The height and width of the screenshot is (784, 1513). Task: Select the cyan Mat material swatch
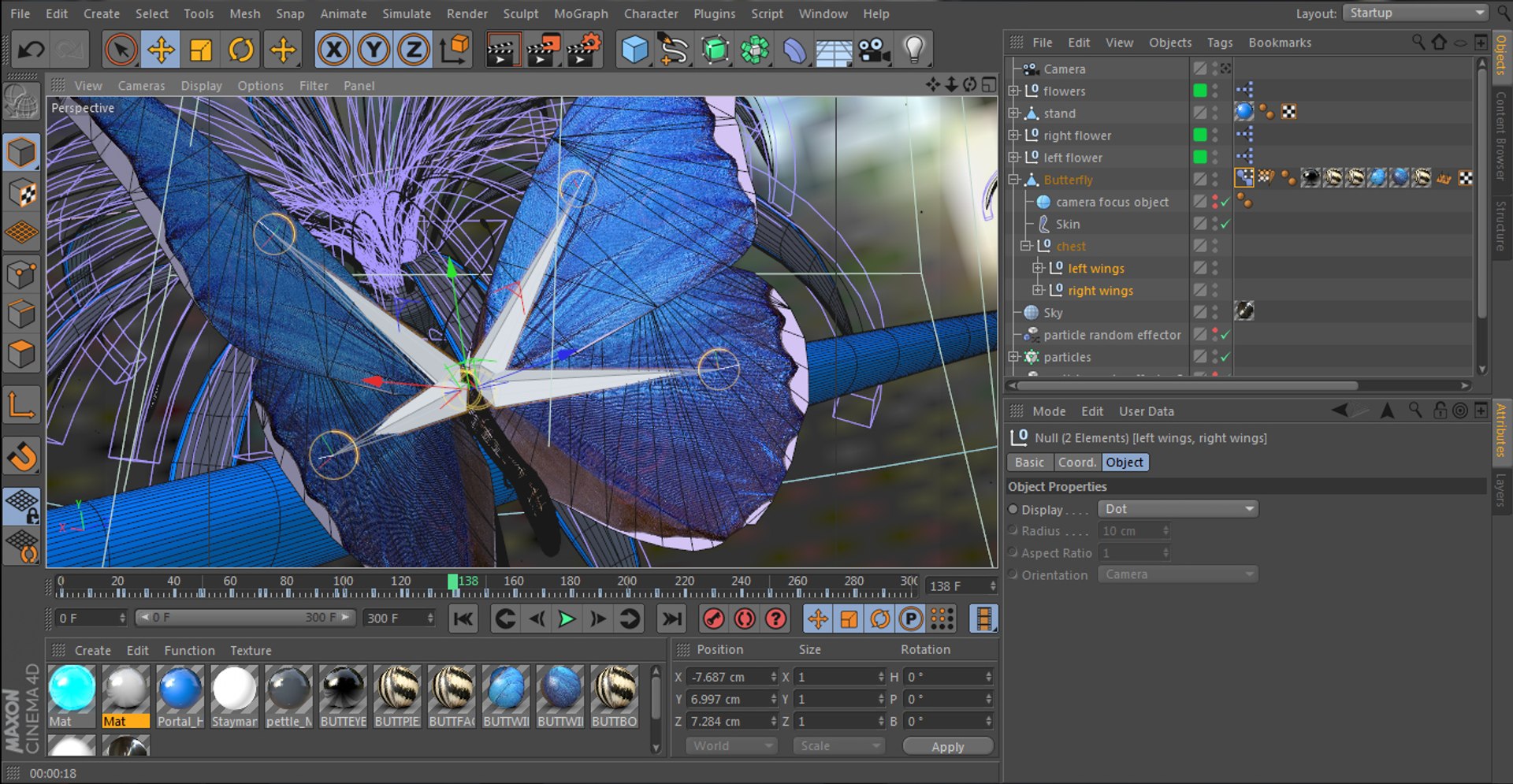pyautogui.click(x=72, y=697)
